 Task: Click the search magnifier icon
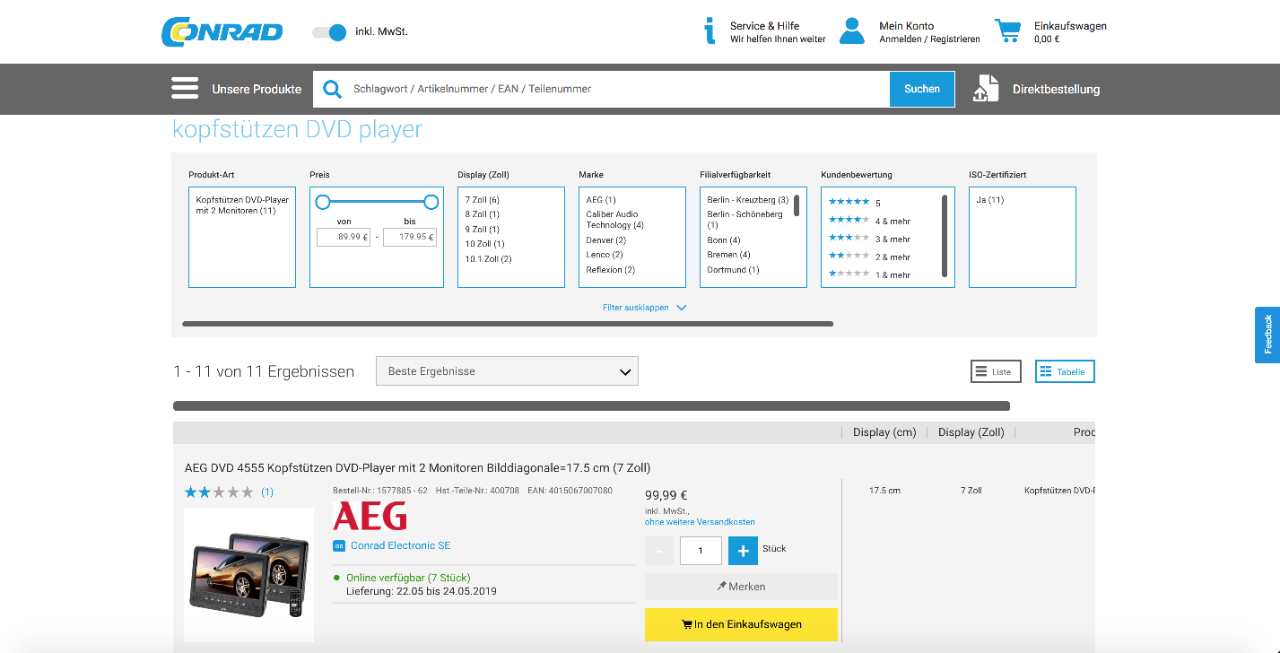[332, 89]
